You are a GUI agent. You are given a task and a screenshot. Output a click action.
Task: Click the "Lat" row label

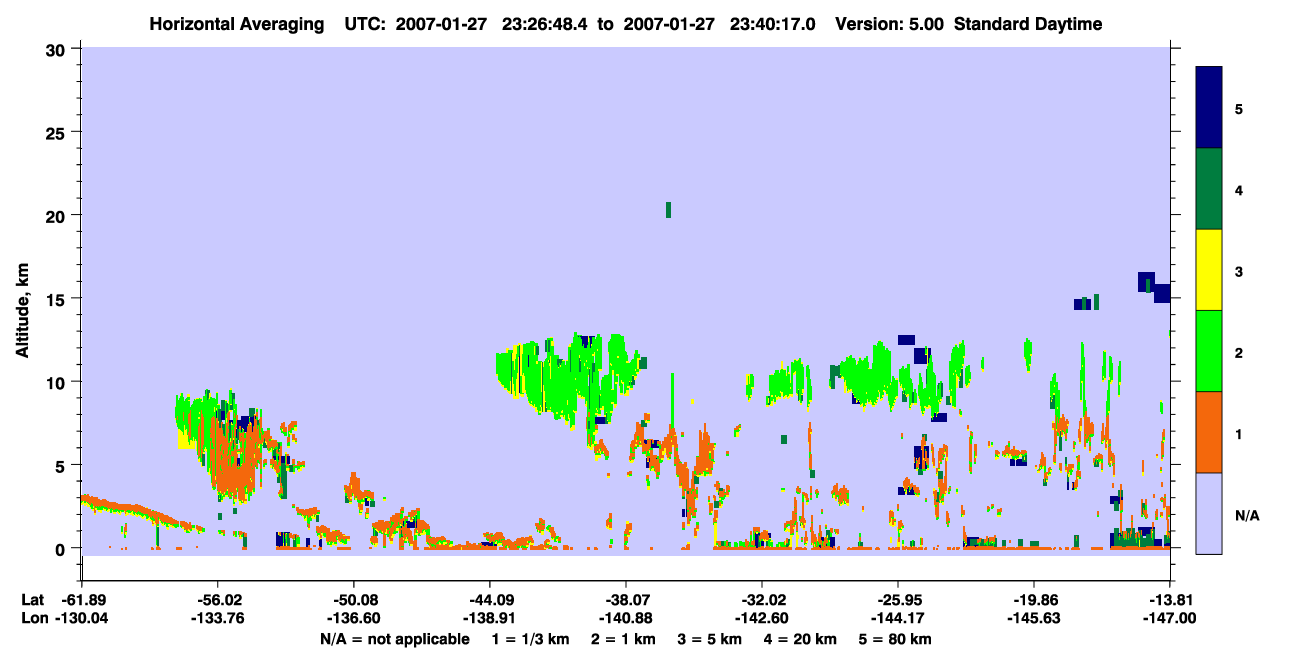coord(32,600)
